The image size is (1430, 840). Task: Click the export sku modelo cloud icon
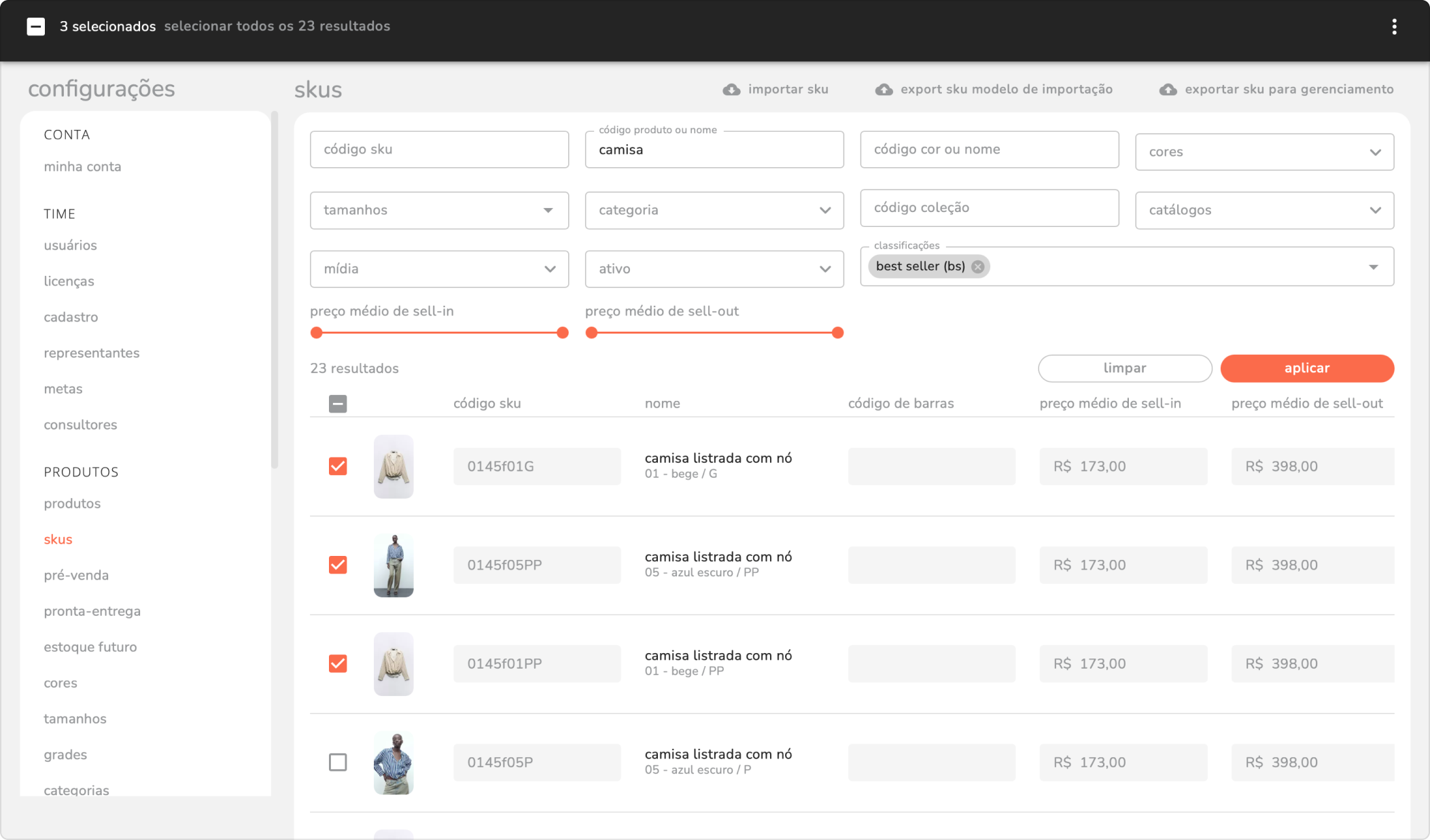coord(884,90)
